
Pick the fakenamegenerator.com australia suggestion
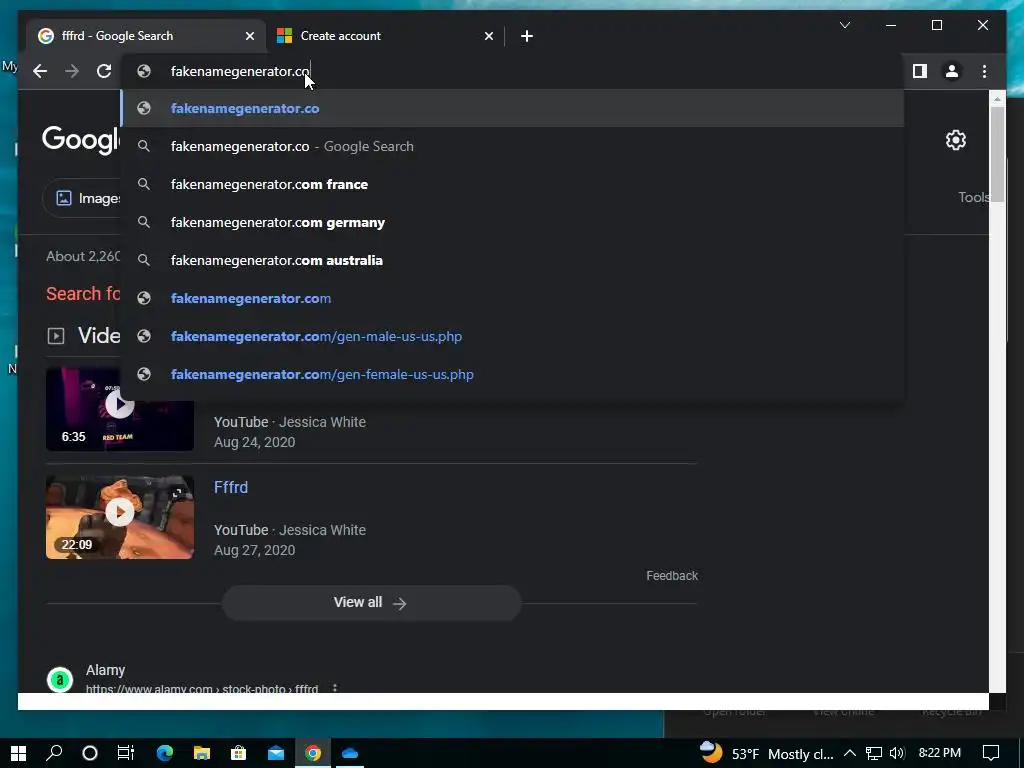pos(513,260)
